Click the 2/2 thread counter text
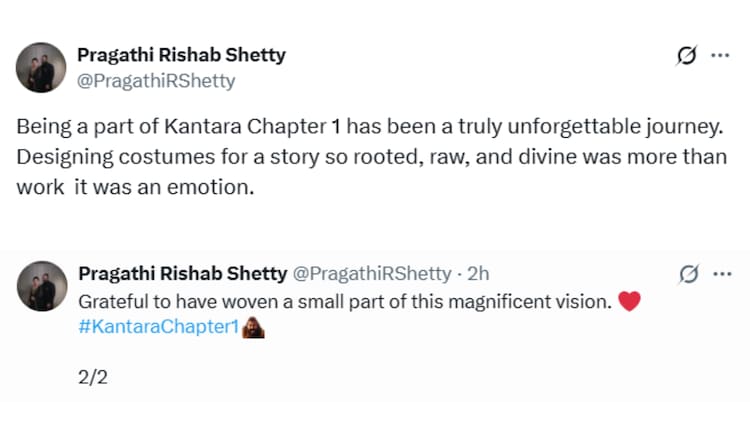The height and width of the screenshot is (422, 750). tap(92, 378)
